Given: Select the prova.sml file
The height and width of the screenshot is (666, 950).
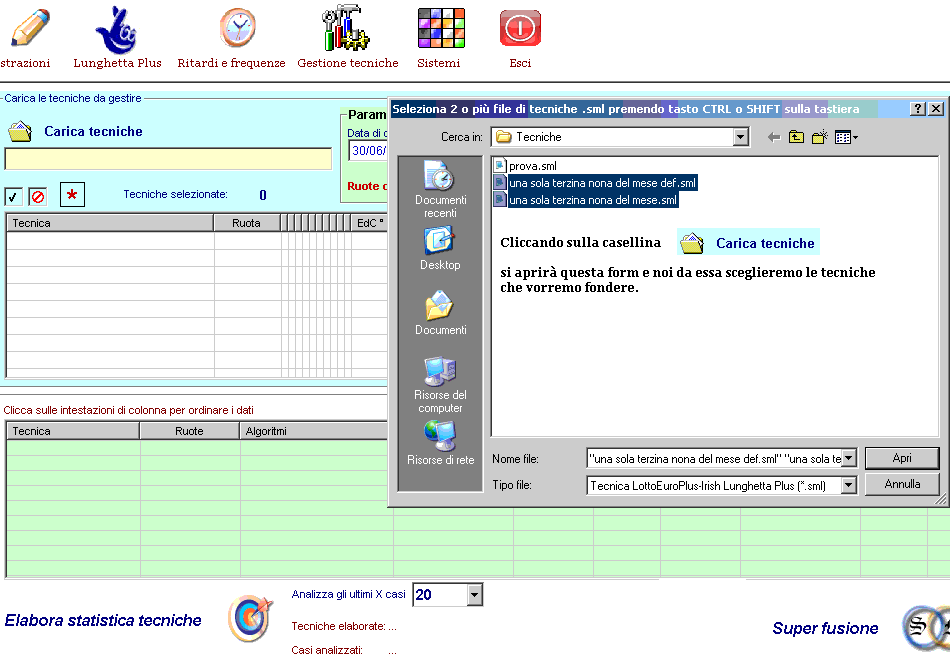Looking at the screenshot, I should [525, 165].
